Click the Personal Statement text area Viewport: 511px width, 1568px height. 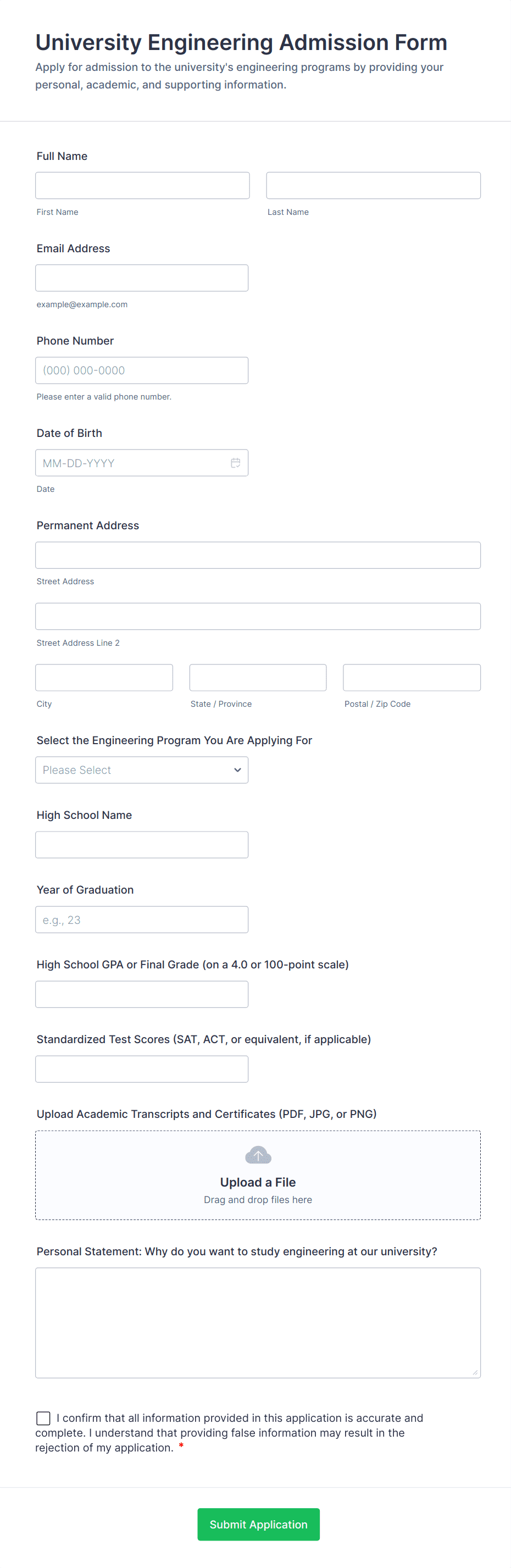tap(258, 1322)
